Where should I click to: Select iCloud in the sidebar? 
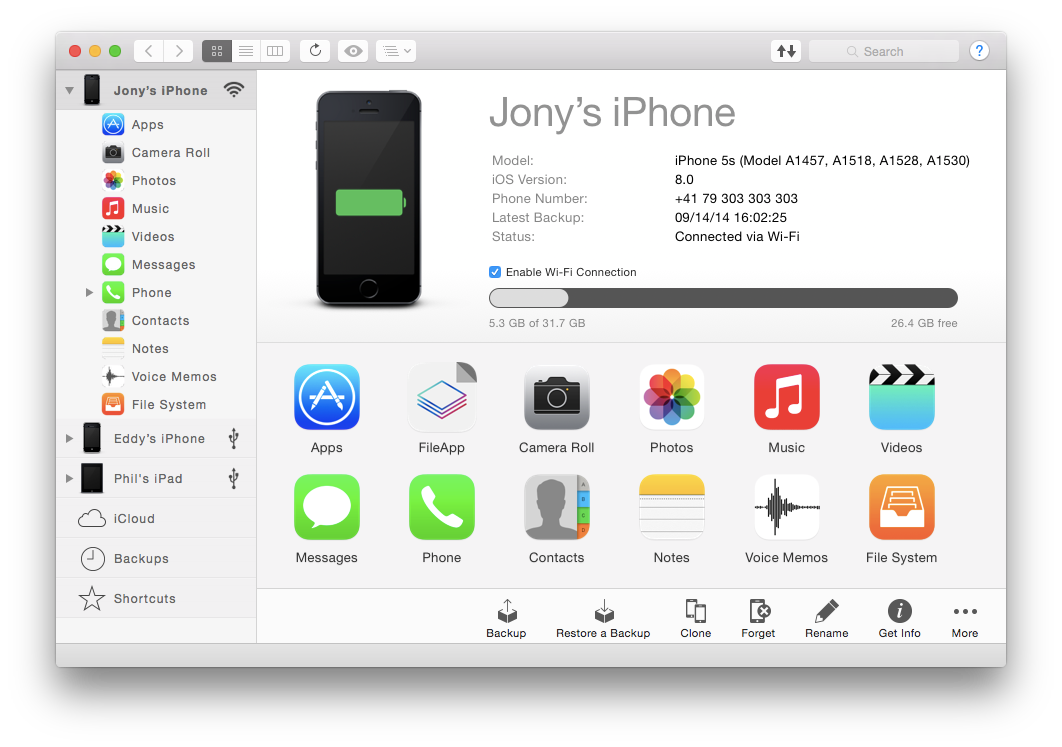tap(134, 519)
